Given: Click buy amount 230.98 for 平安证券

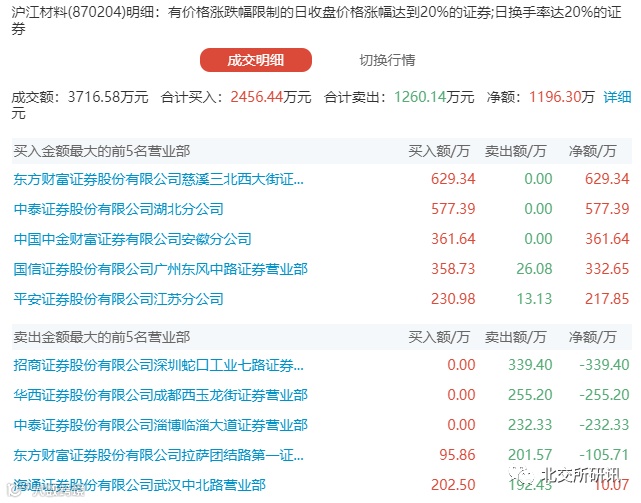Looking at the screenshot, I should click(453, 299).
